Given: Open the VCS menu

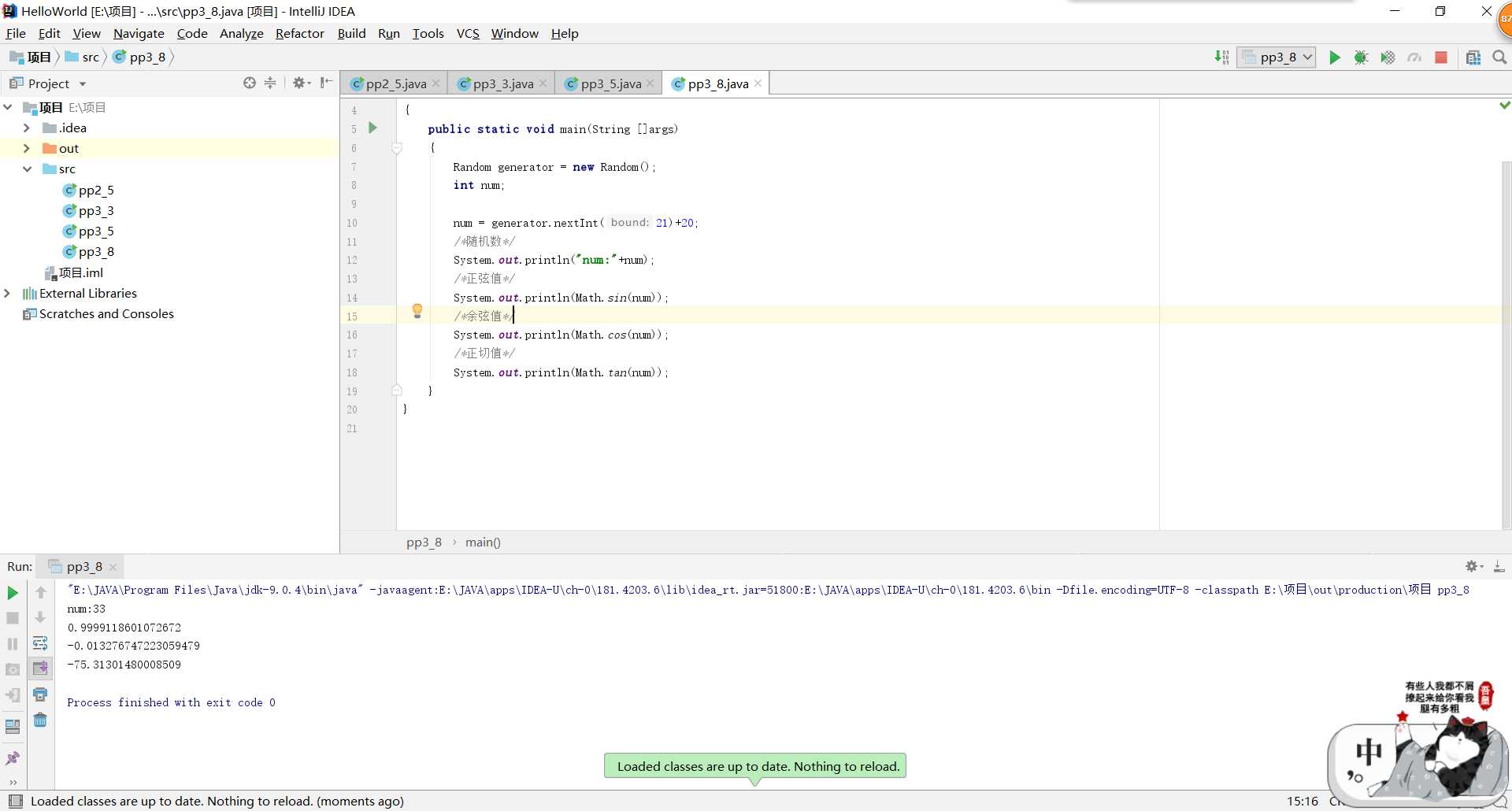Looking at the screenshot, I should point(468,33).
